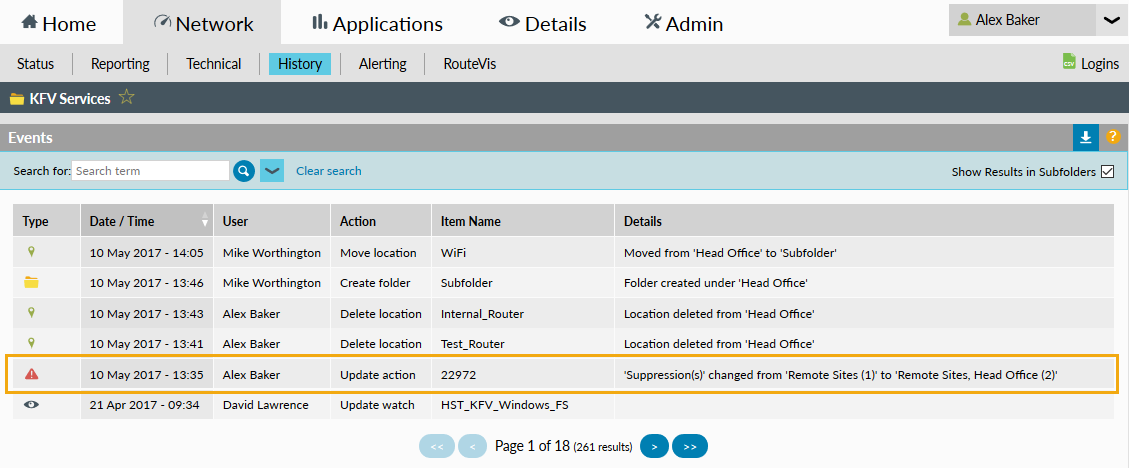Click the CSV file icon beside Logins
The height and width of the screenshot is (468, 1129).
tap(1069, 62)
